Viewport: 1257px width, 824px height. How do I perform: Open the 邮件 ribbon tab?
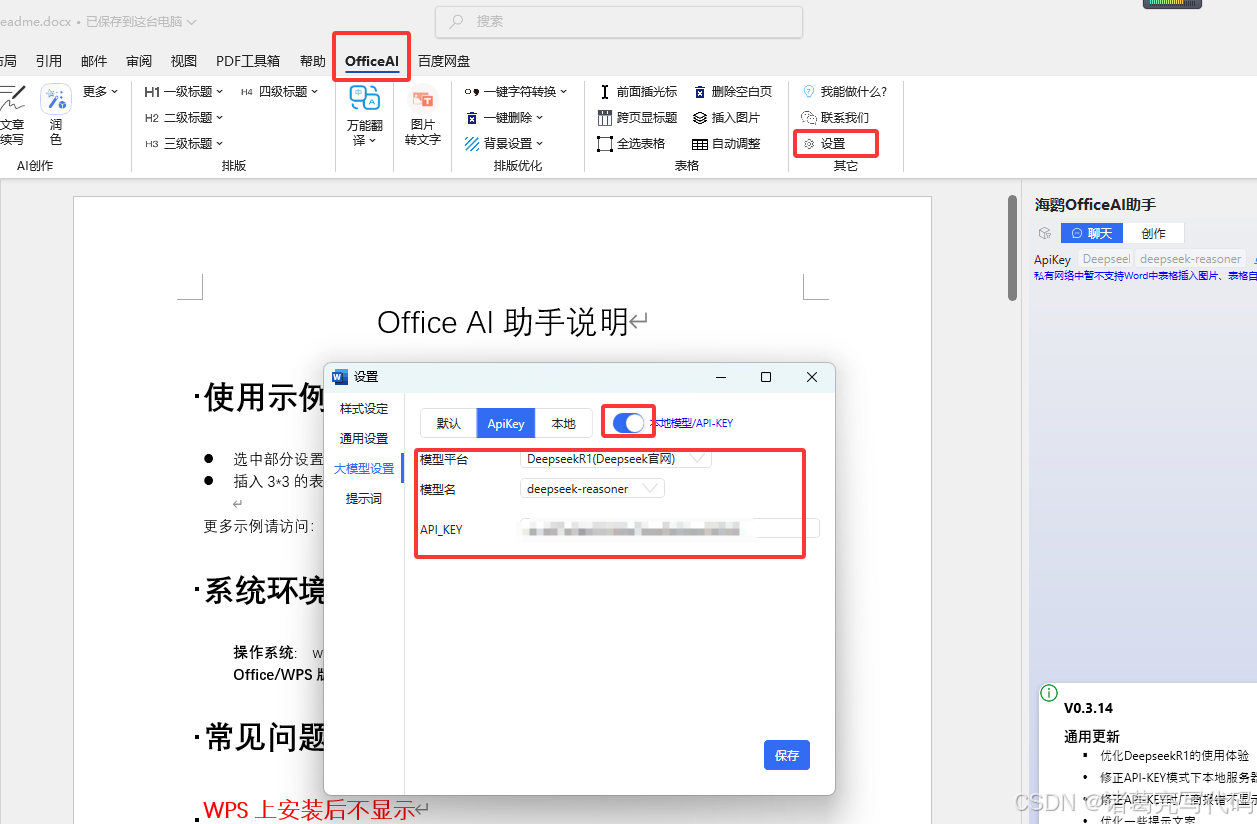94,61
